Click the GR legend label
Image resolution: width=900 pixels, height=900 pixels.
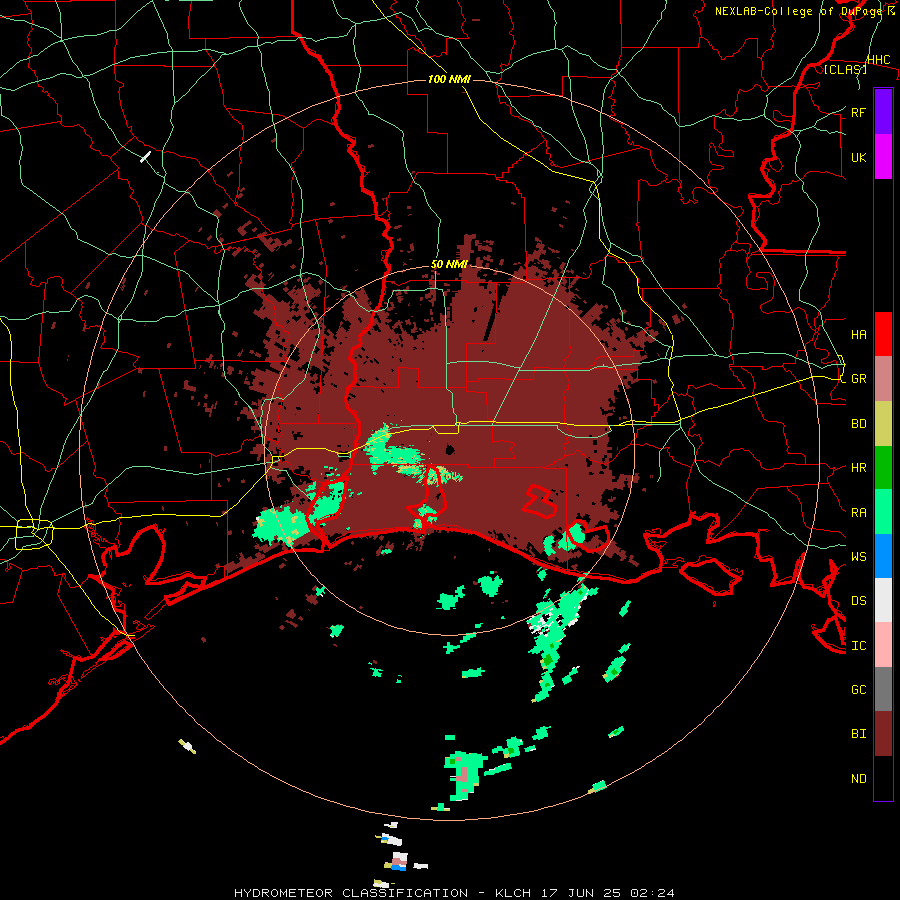click(858, 379)
